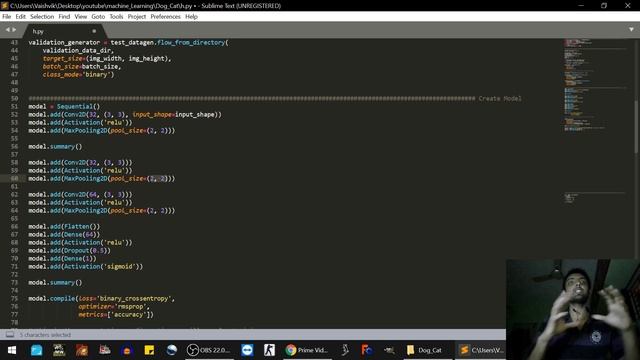Click 'Dense' with 64 units on line 67

[73, 235]
